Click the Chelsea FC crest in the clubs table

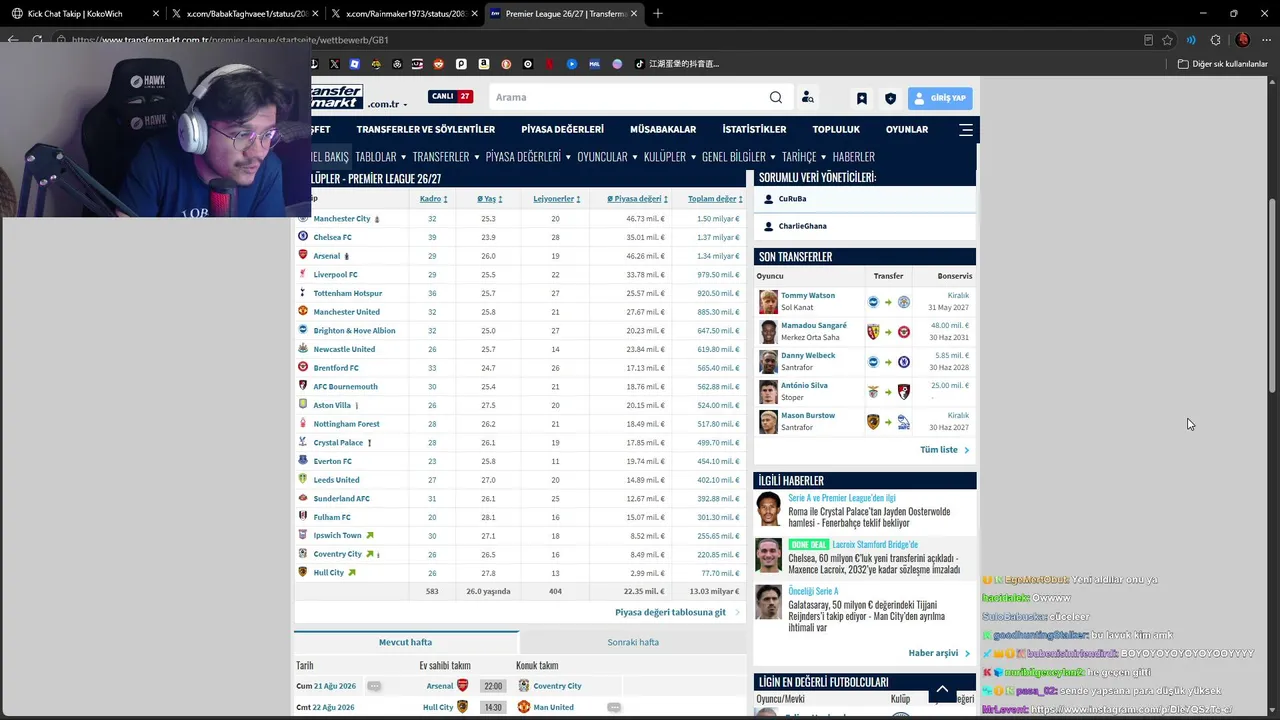303,237
